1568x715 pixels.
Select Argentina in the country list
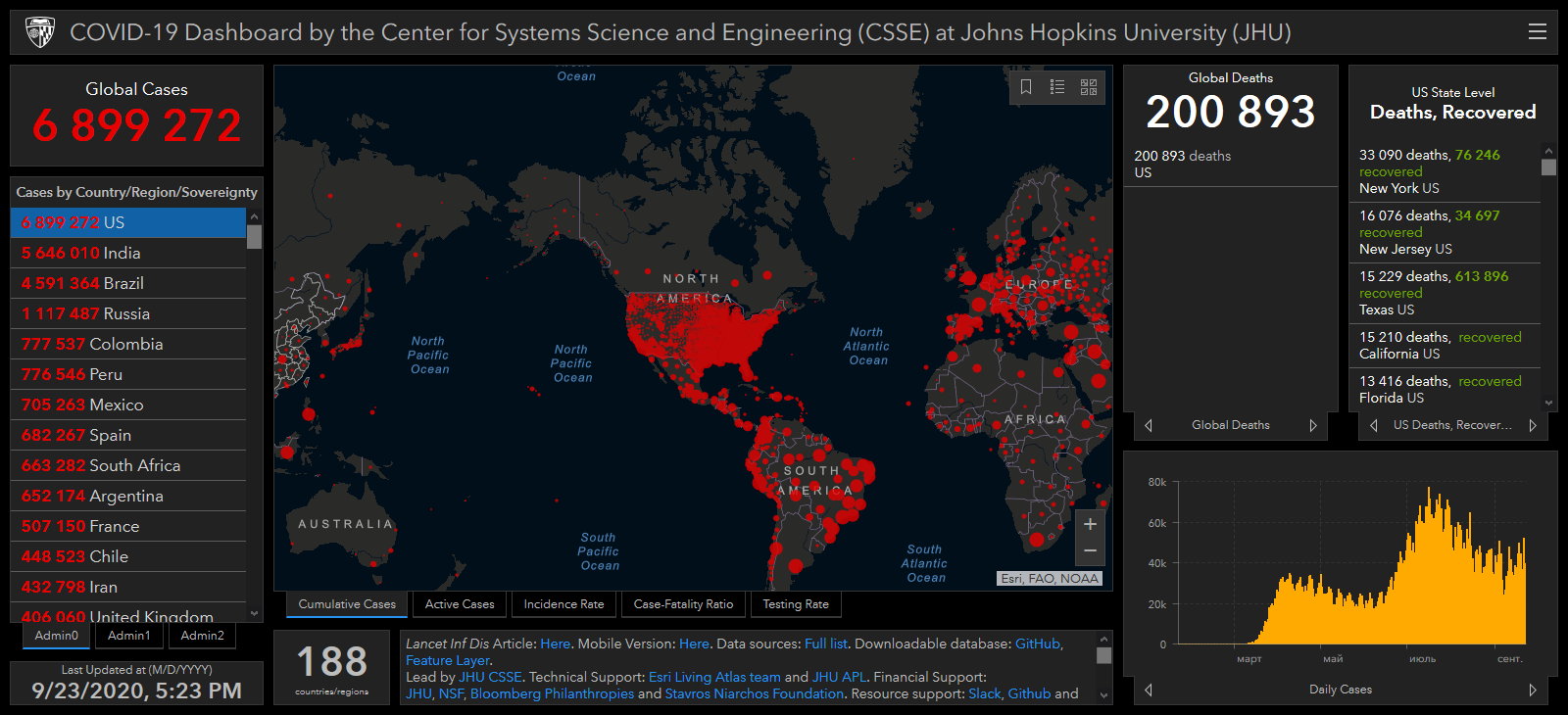128,496
